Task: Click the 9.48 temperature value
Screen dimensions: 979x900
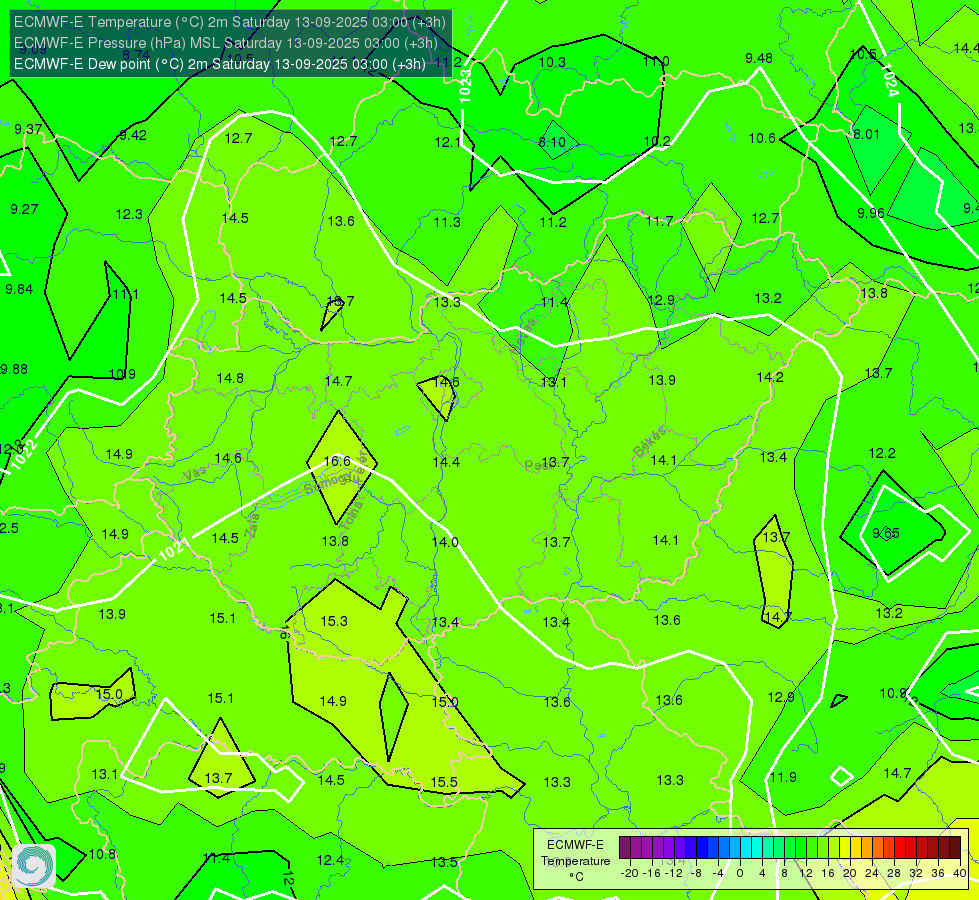Action: pos(759,58)
